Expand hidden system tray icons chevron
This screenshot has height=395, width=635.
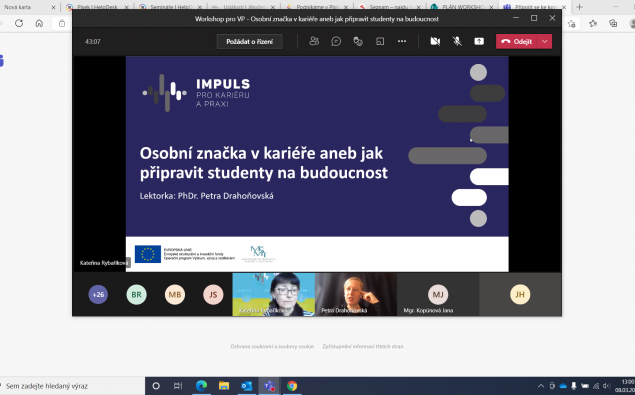coord(541,386)
